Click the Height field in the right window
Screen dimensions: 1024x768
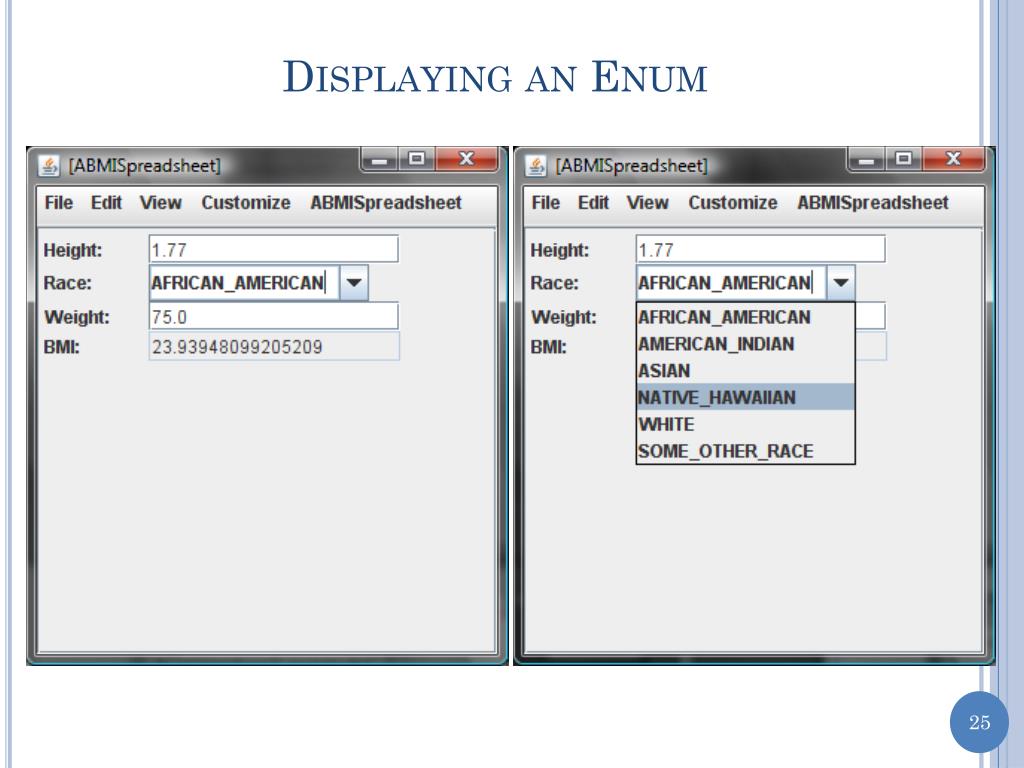coord(761,249)
